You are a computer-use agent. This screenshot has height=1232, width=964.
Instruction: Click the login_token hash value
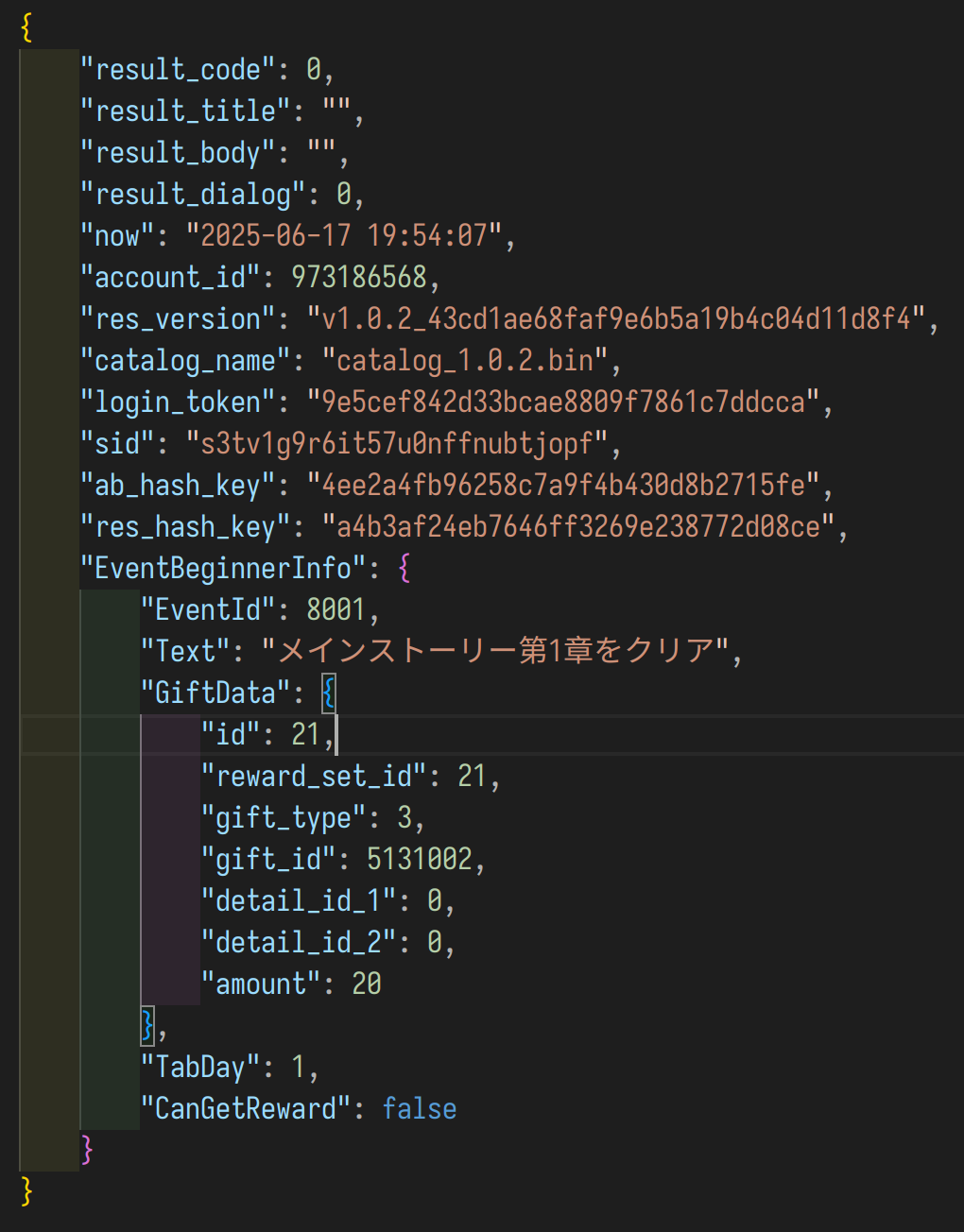click(563, 402)
